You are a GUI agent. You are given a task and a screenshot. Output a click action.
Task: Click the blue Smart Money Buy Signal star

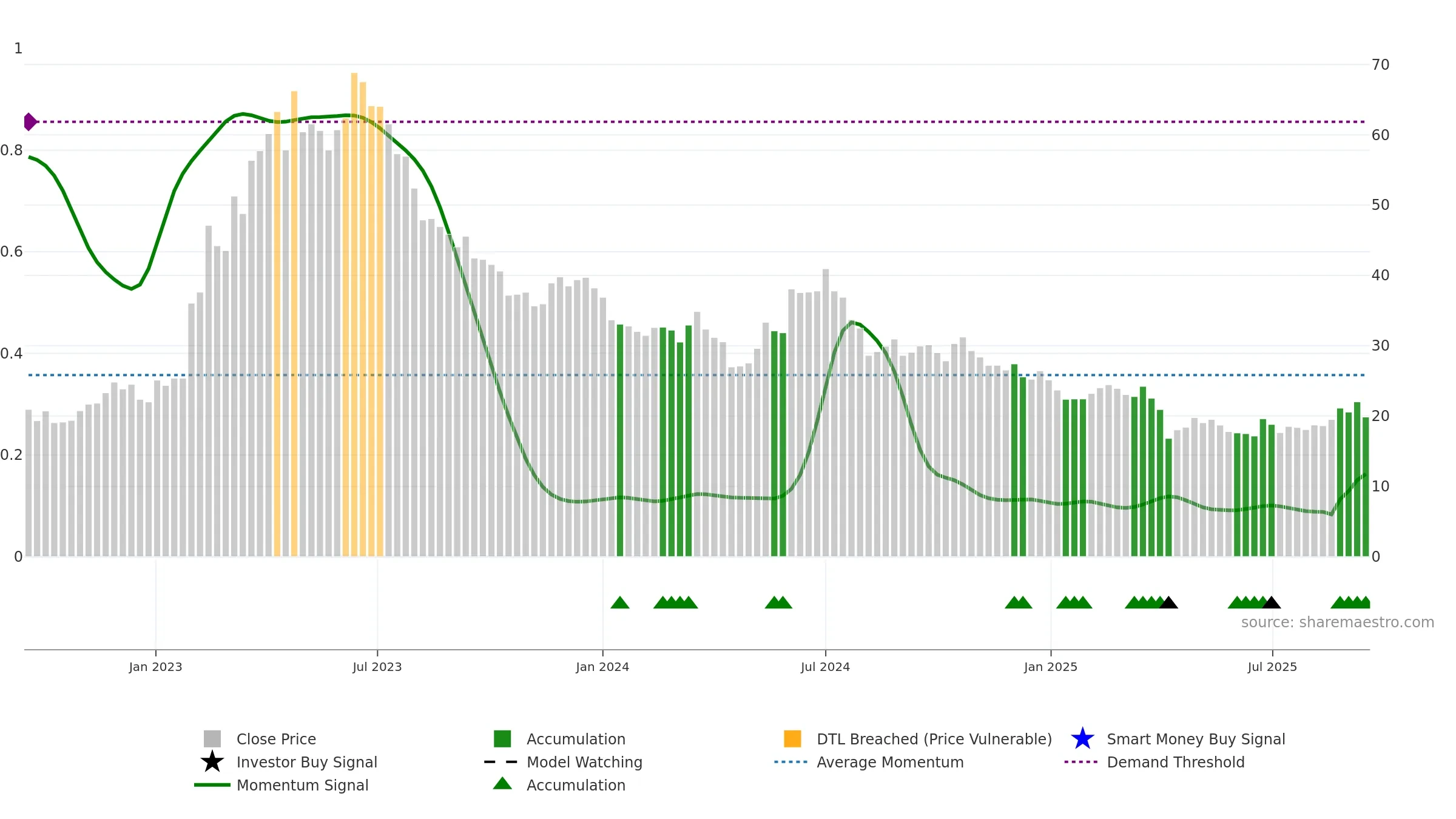[x=1083, y=739]
